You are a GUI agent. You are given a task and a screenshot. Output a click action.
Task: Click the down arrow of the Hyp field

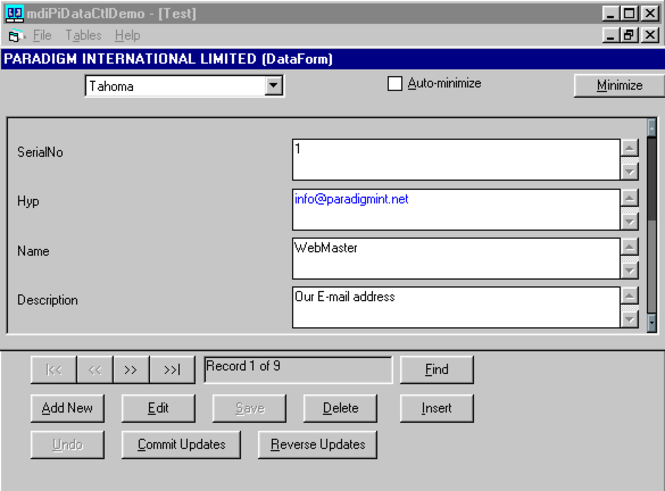[x=630, y=221]
